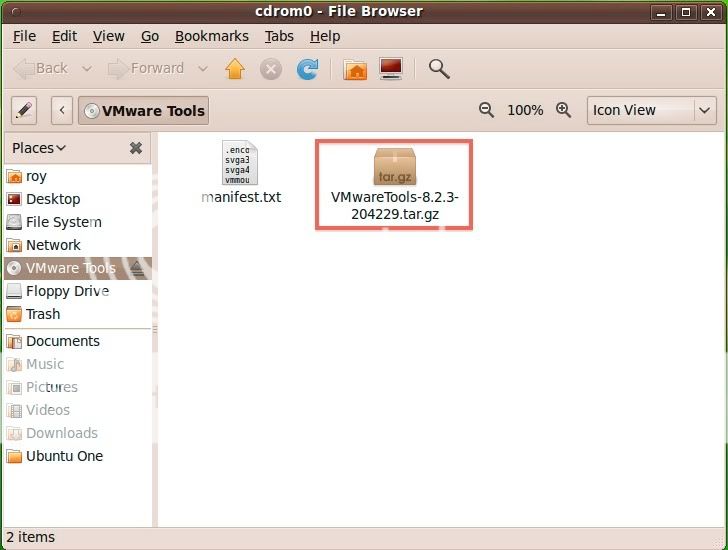The height and width of the screenshot is (550, 728).
Task: Select the VMware Tools path button
Action: click(143, 111)
